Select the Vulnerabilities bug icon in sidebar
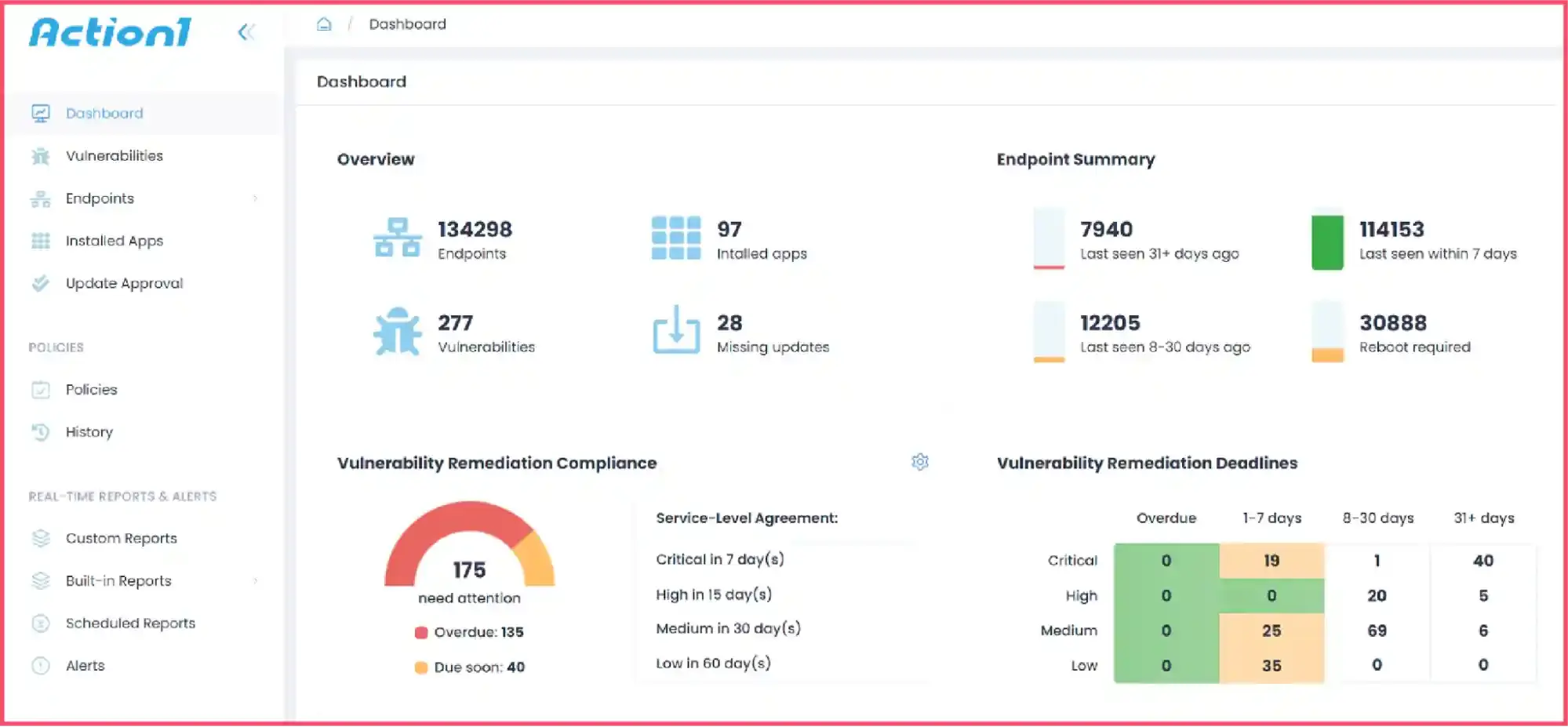This screenshot has height=727, width=1568. coord(41,155)
